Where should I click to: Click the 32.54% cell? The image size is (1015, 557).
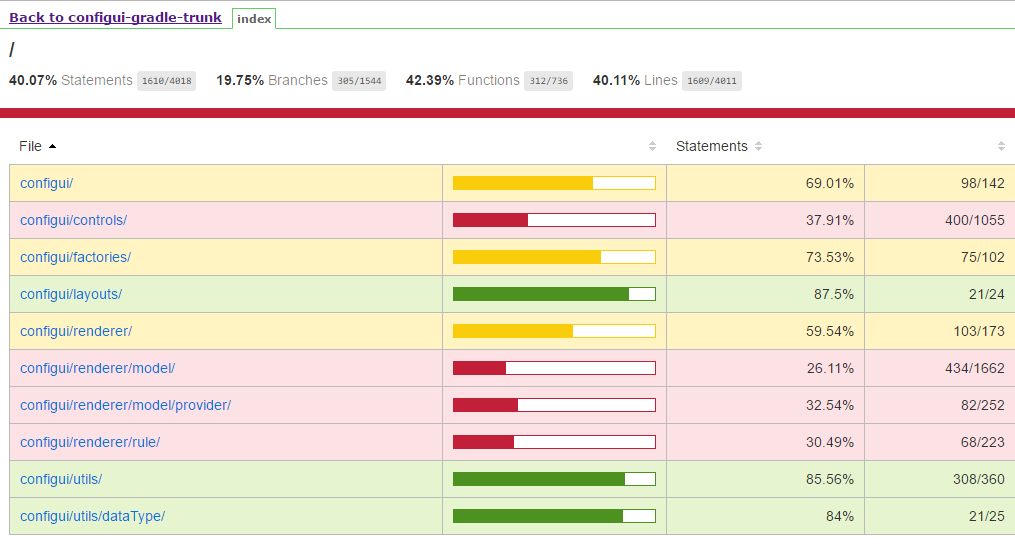tap(765, 405)
